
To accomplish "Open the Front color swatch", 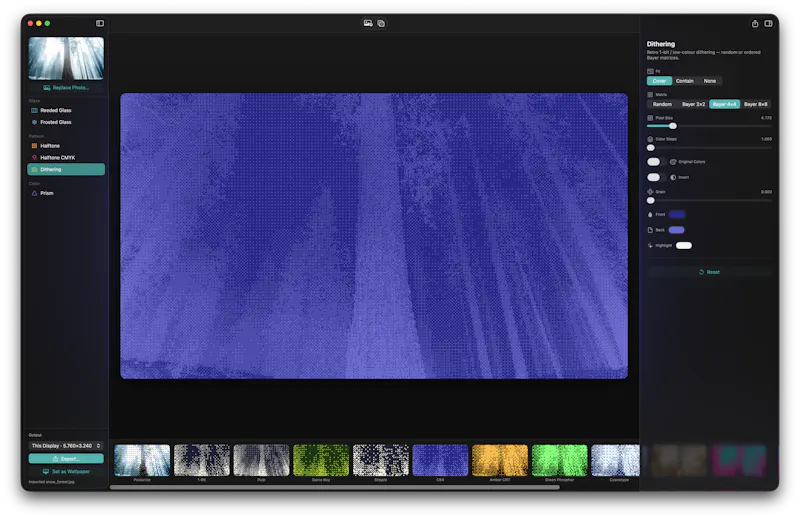I will [x=677, y=214].
